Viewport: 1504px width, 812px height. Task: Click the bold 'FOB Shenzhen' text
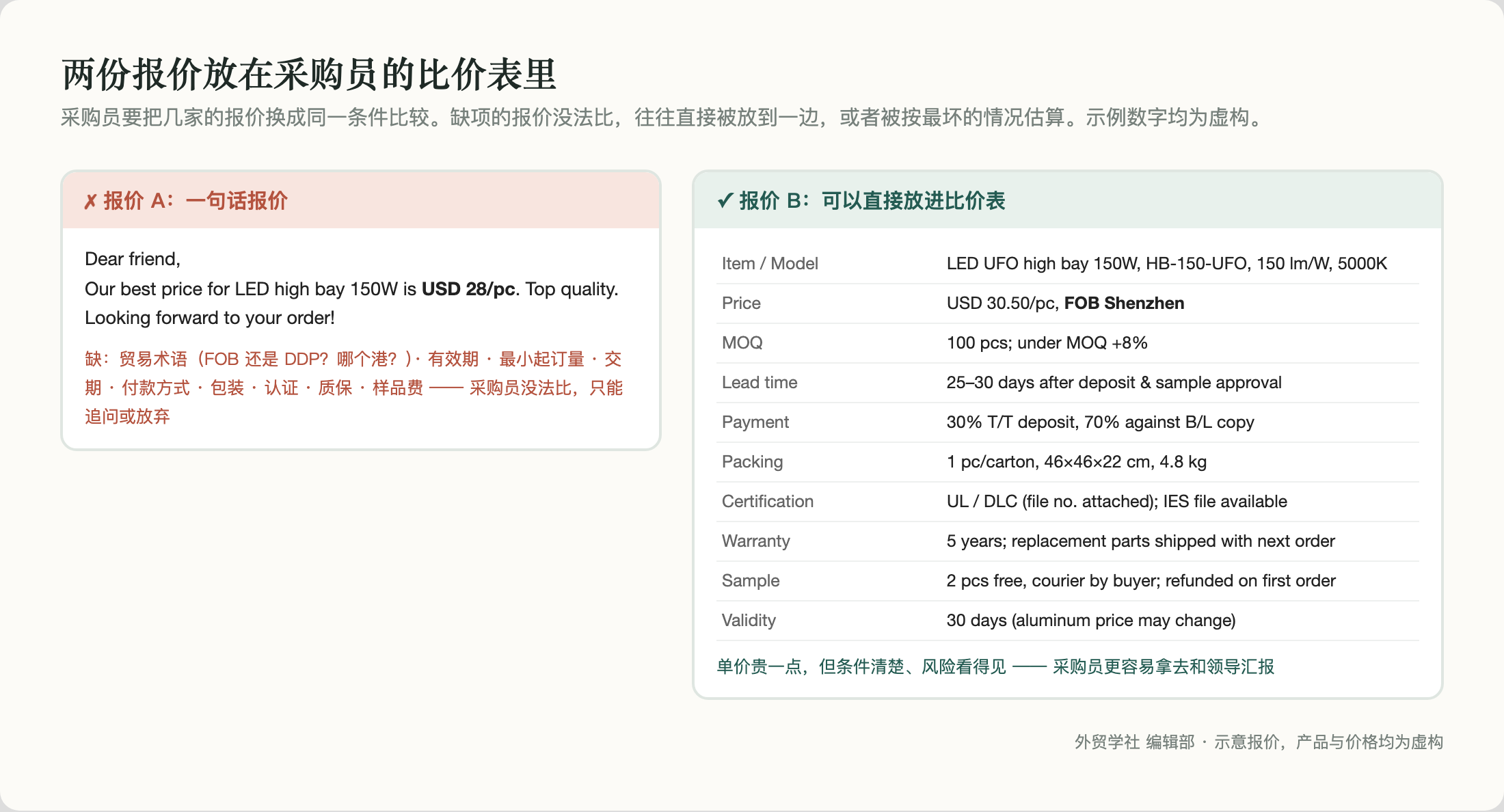click(x=1124, y=303)
